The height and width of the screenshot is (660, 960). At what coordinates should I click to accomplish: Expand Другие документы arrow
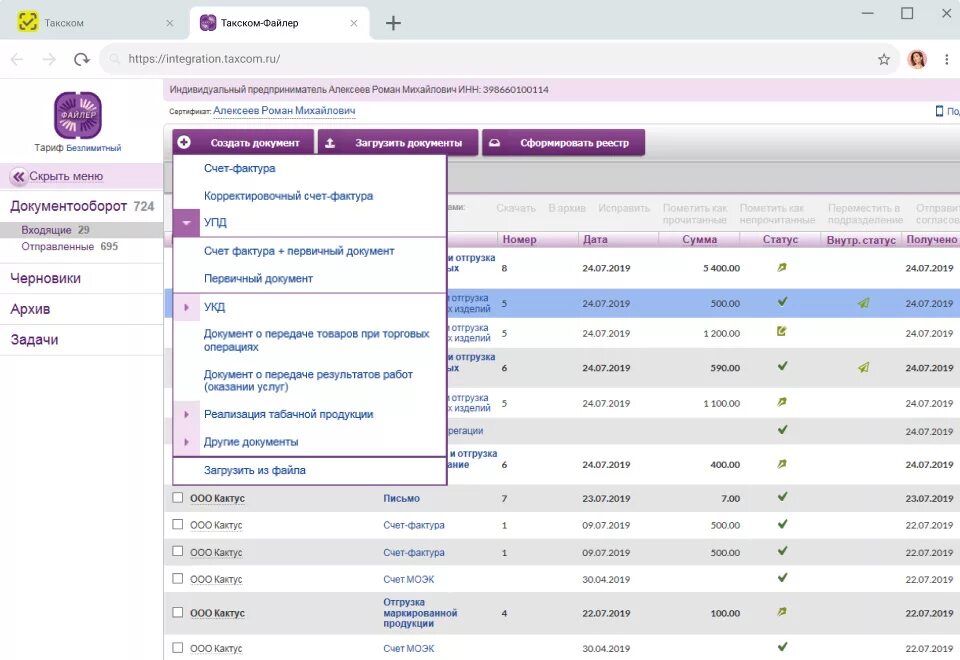pyautogui.click(x=186, y=442)
